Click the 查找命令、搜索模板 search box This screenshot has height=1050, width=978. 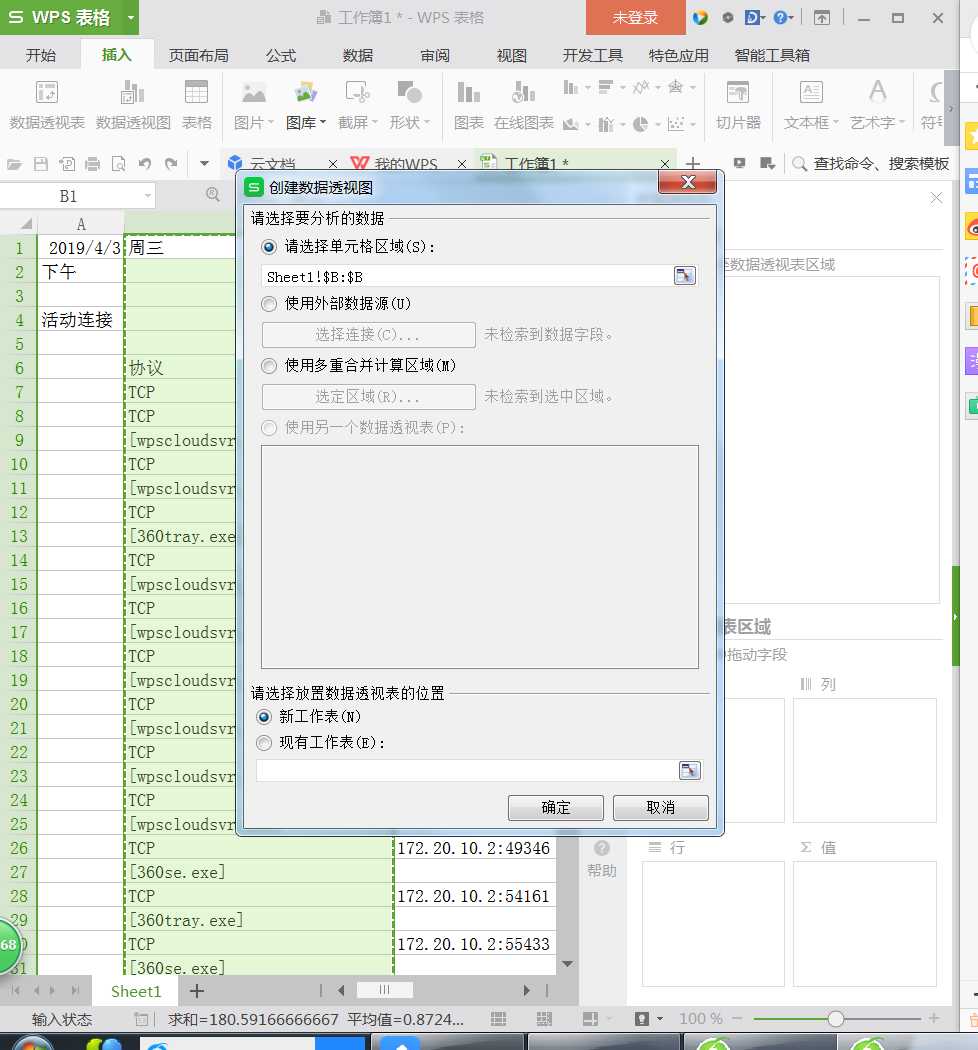click(871, 163)
